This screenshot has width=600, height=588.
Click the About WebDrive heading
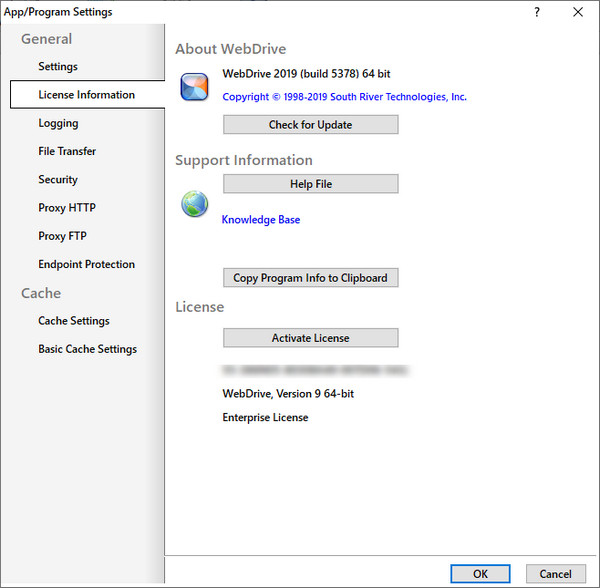pos(230,49)
